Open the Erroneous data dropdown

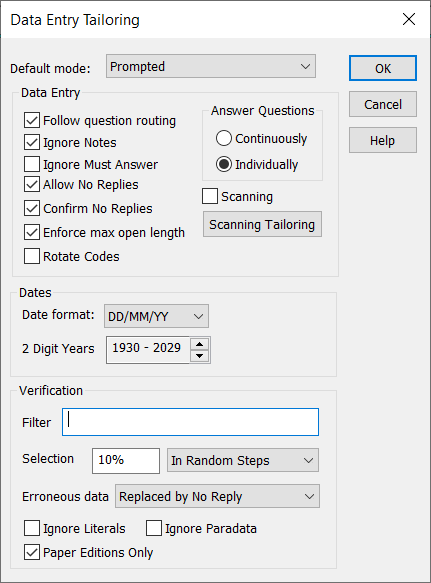point(217,496)
